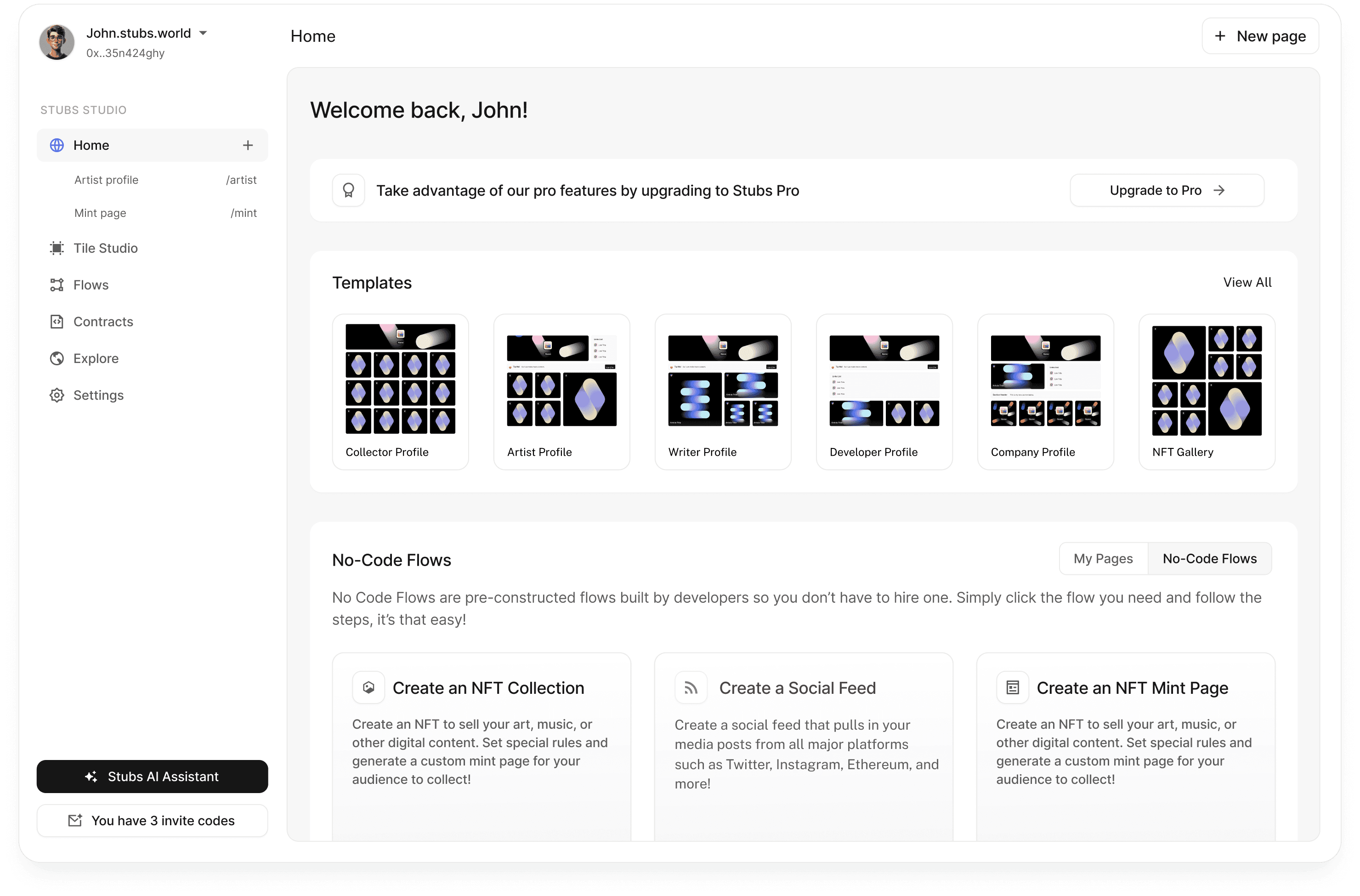Click plus icon beside Home item
This screenshot has height=896, width=1360.
248,145
